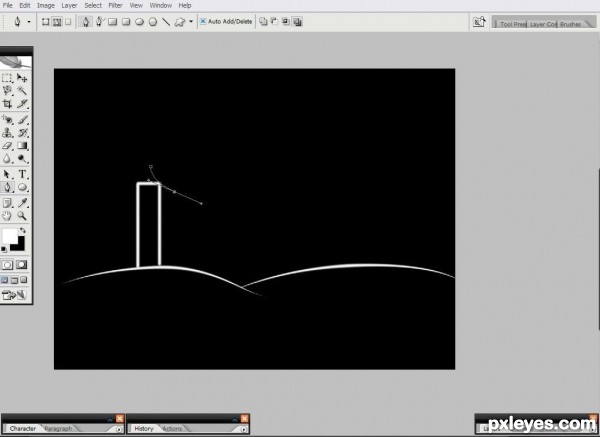Switch to Full Screen mode
This screenshot has height=437, width=600.
[24, 280]
